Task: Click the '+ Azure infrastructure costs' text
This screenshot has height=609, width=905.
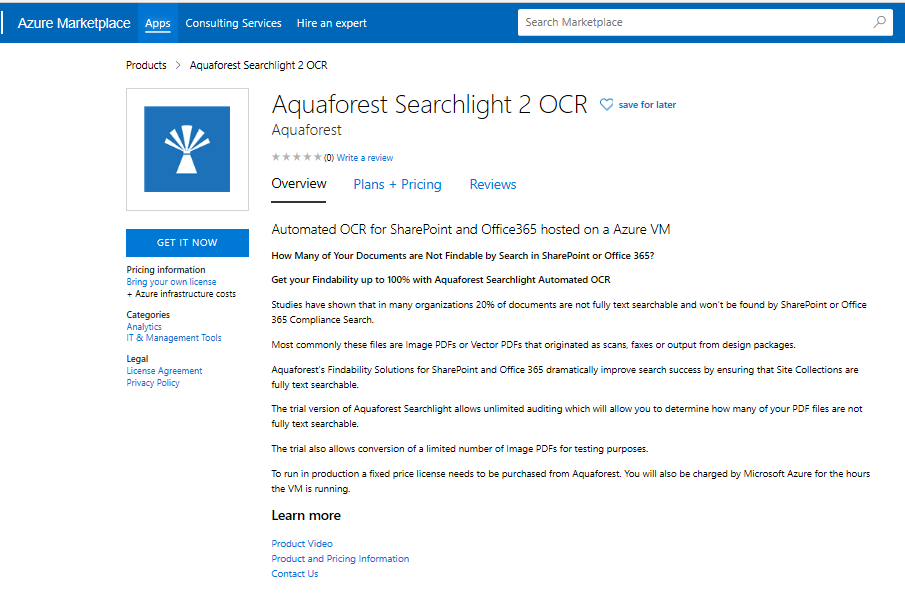Action: tap(181, 294)
